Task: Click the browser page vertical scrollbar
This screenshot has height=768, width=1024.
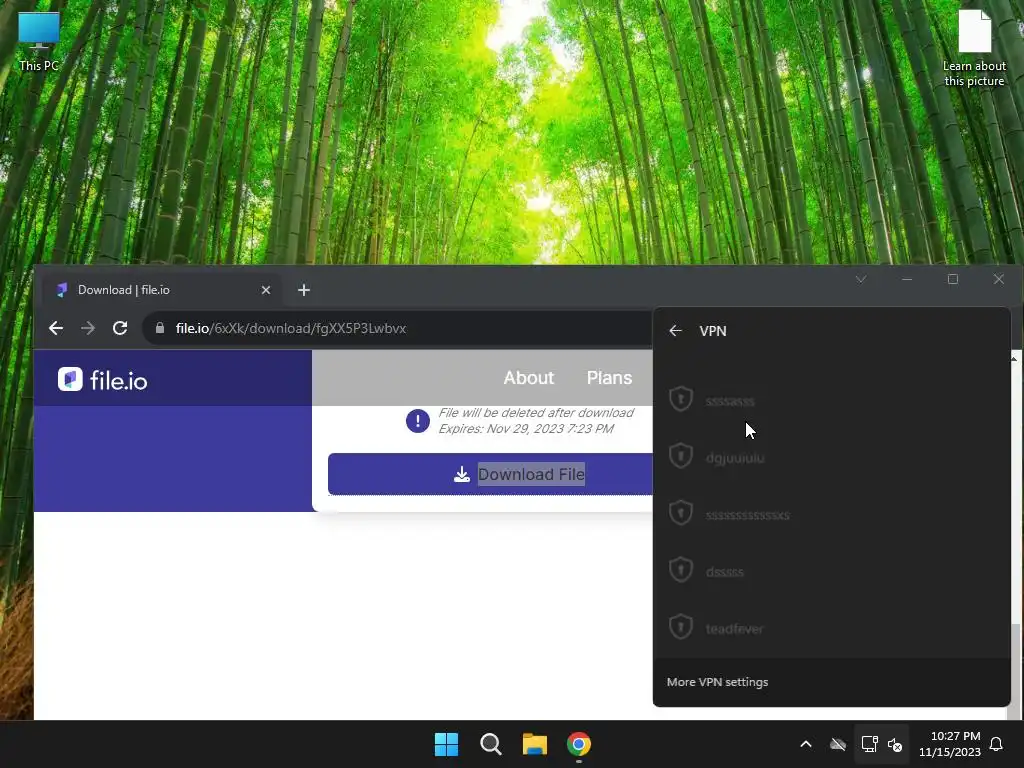Action: [x=1016, y=671]
